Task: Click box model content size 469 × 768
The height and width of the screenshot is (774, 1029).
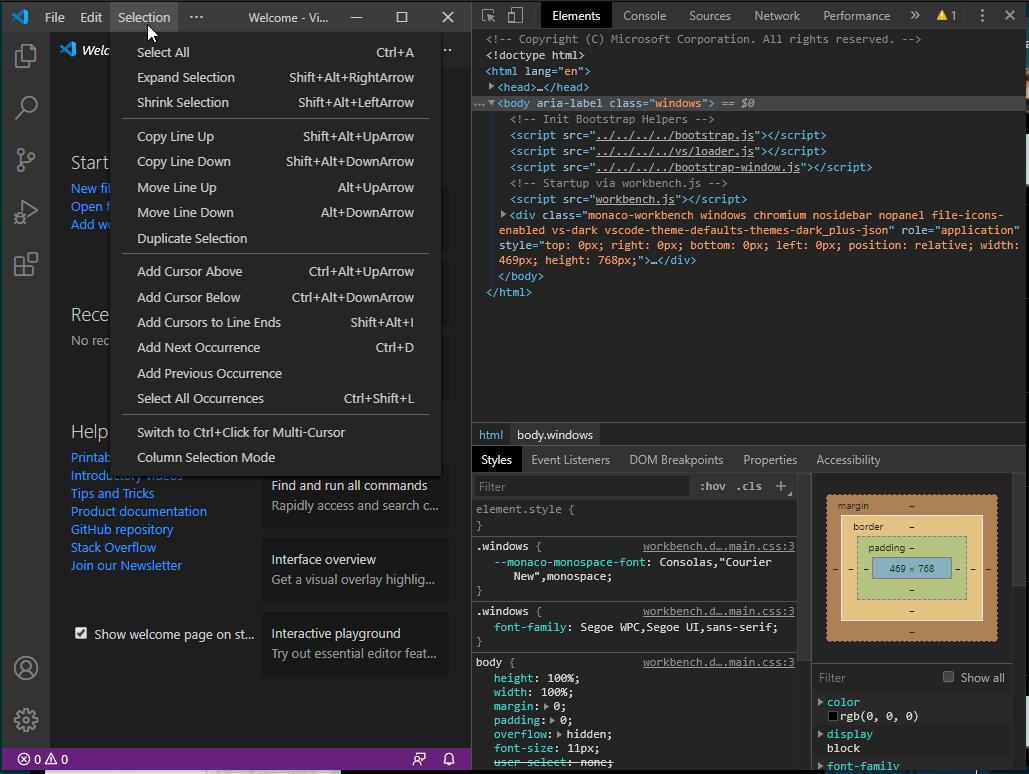Action: point(912,569)
